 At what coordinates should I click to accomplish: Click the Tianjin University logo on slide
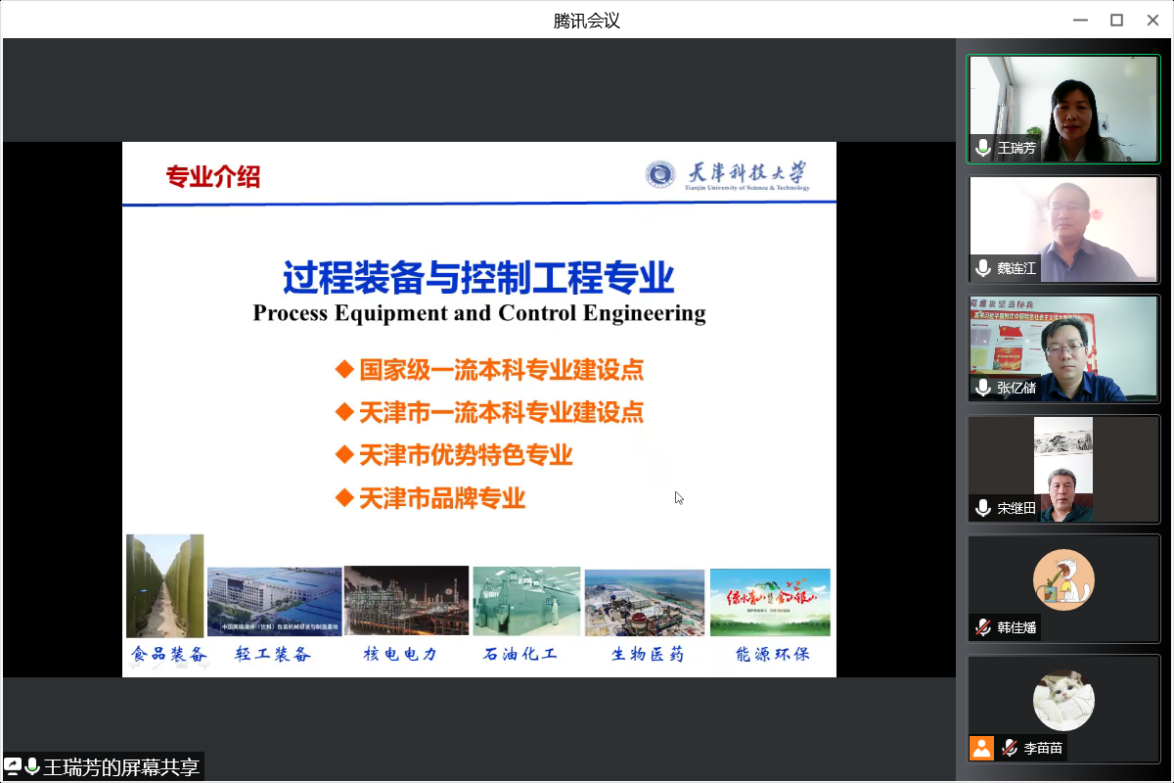pyautogui.click(x=660, y=175)
